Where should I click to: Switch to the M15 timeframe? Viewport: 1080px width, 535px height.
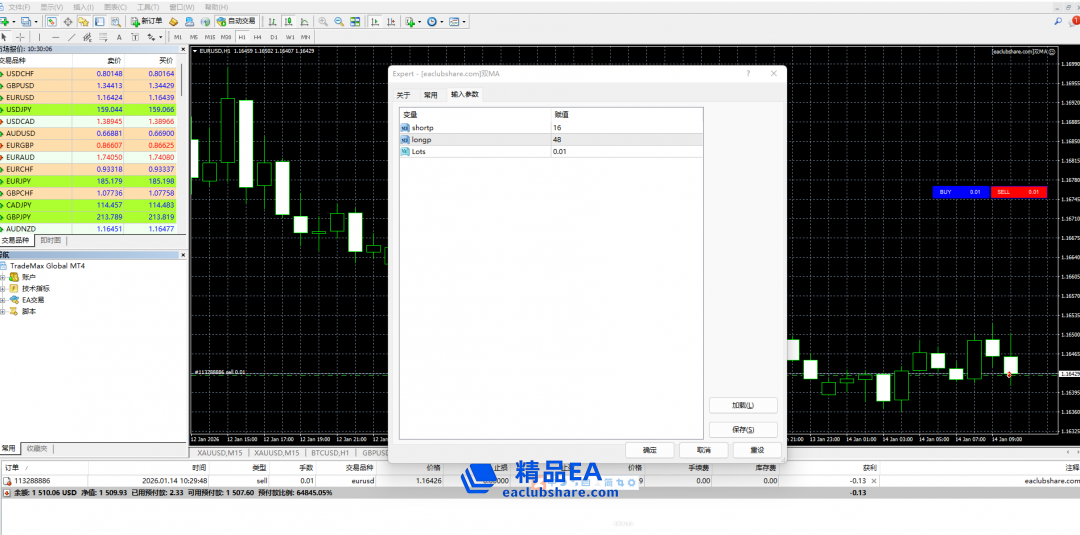coord(210,37)
